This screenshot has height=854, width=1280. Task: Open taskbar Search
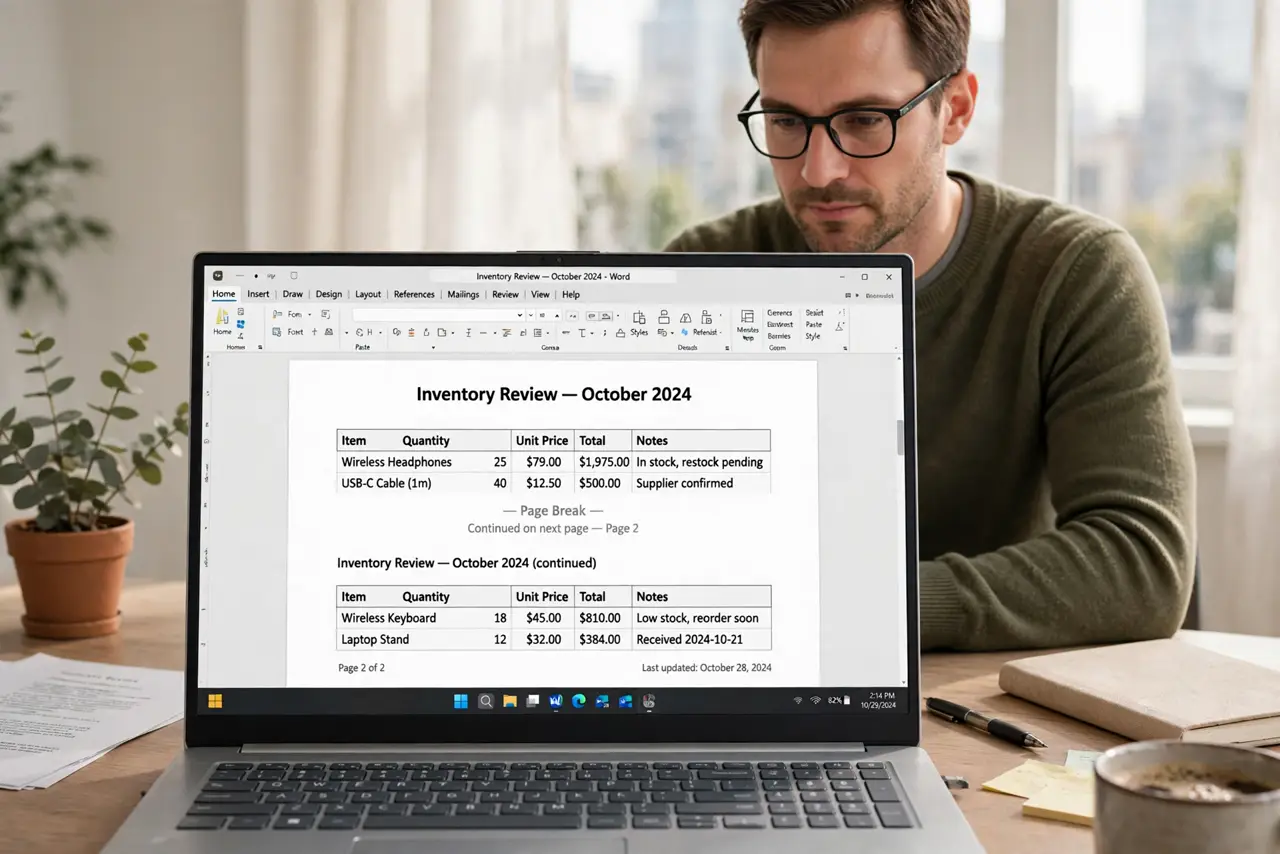point(486,701)
